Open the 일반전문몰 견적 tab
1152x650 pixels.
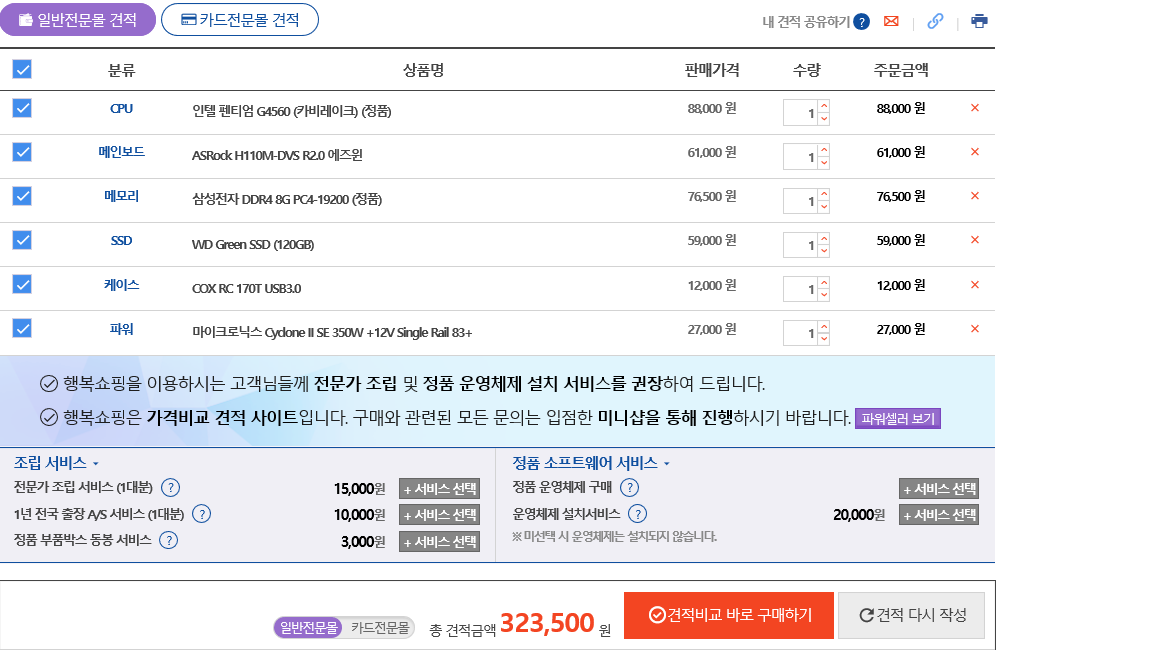point(78,20)
